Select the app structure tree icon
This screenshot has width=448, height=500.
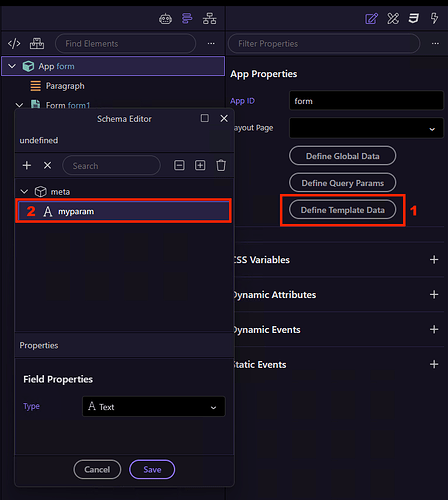click(187, 18)
